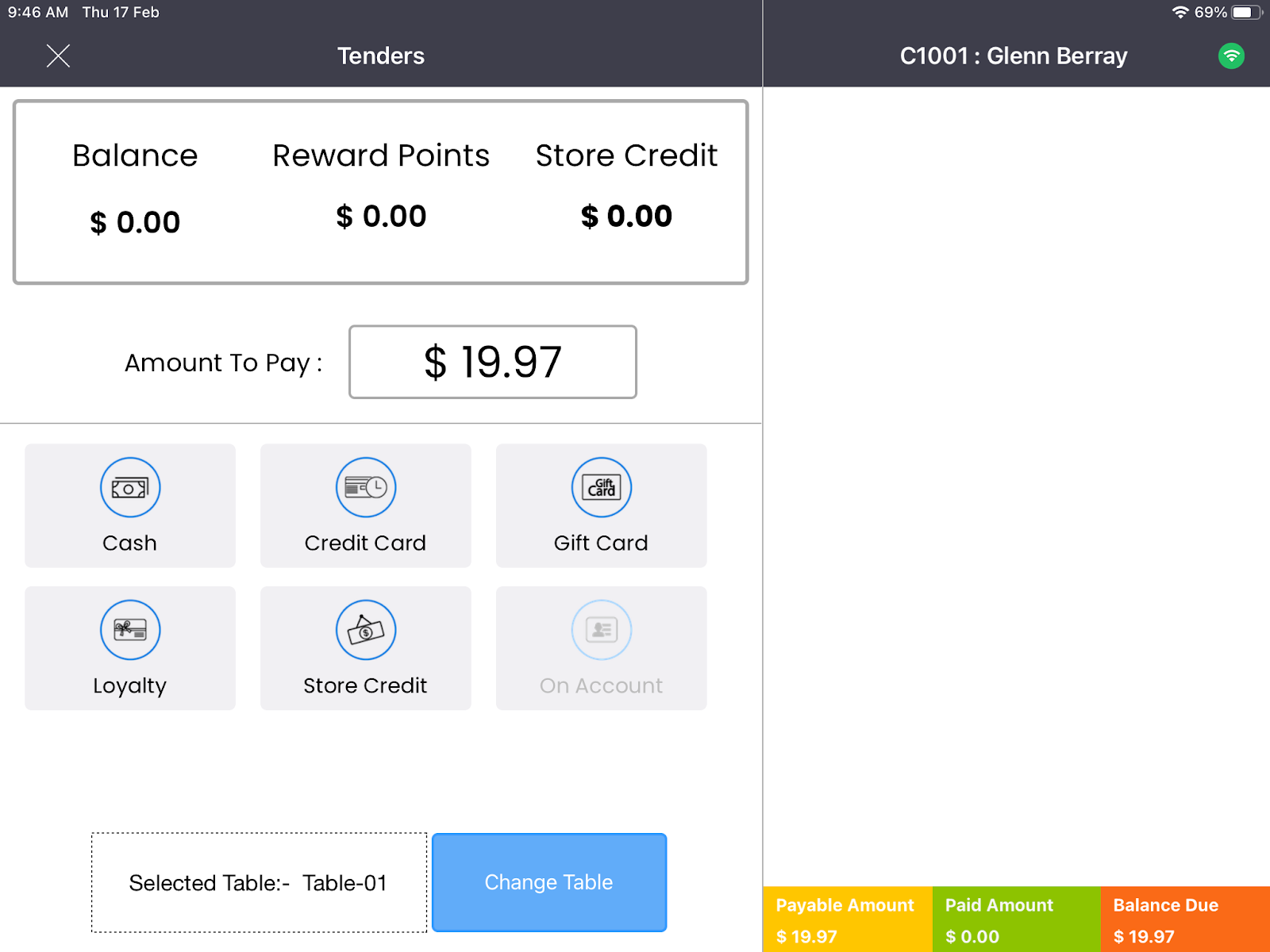Tap the Store Credit $0.00 summary balance
Image resolution: width=1270 pixels, height=952 pixels.
626,216
